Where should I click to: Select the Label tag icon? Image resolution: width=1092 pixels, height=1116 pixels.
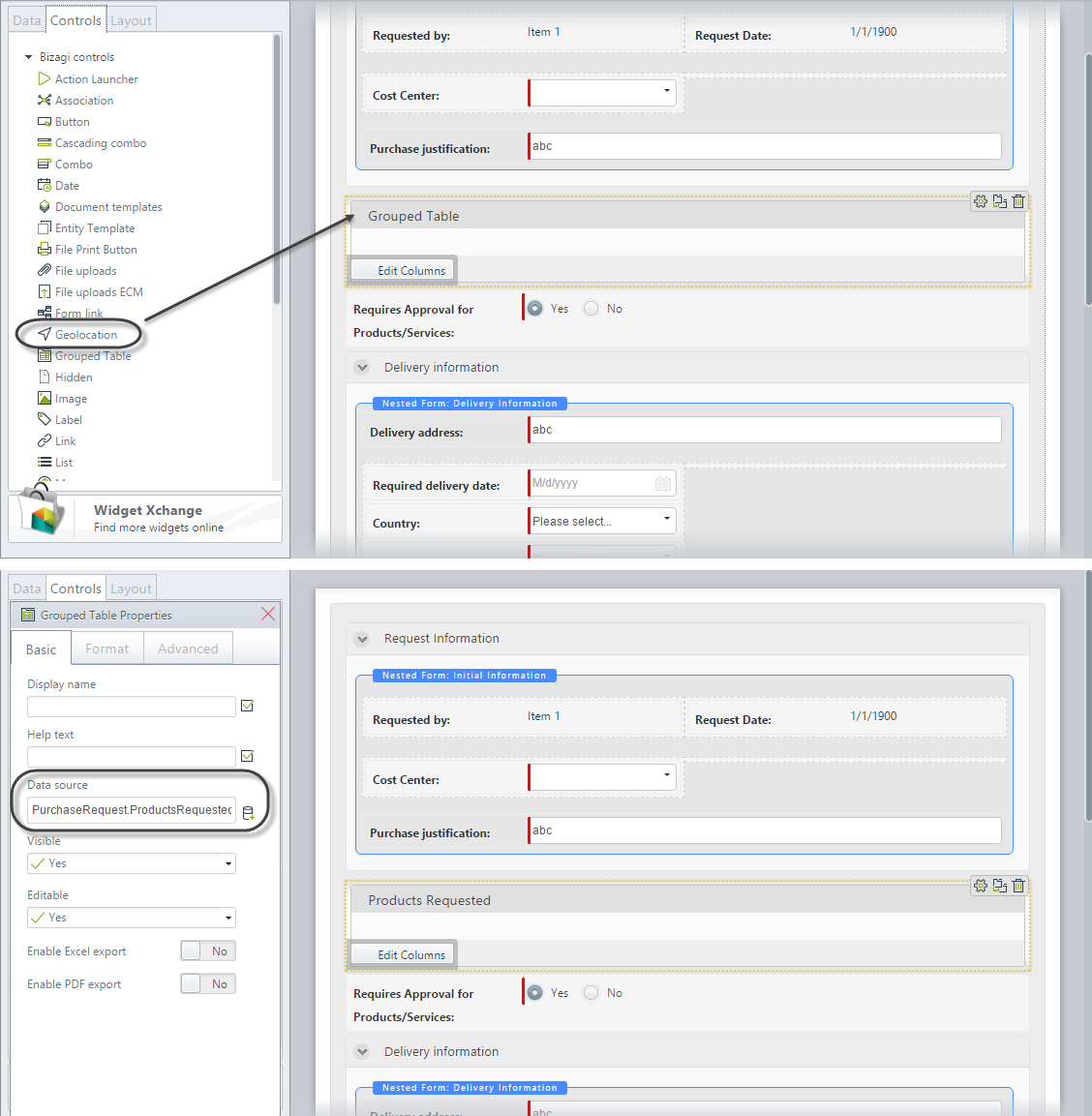45,419
